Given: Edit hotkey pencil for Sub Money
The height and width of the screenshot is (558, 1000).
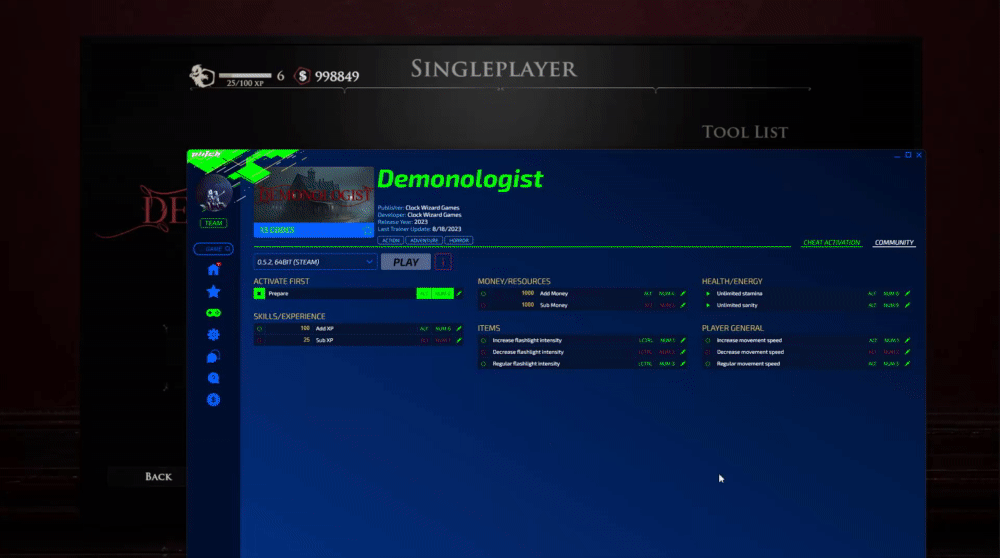Looking at the screenshot, I should [683, 305].
